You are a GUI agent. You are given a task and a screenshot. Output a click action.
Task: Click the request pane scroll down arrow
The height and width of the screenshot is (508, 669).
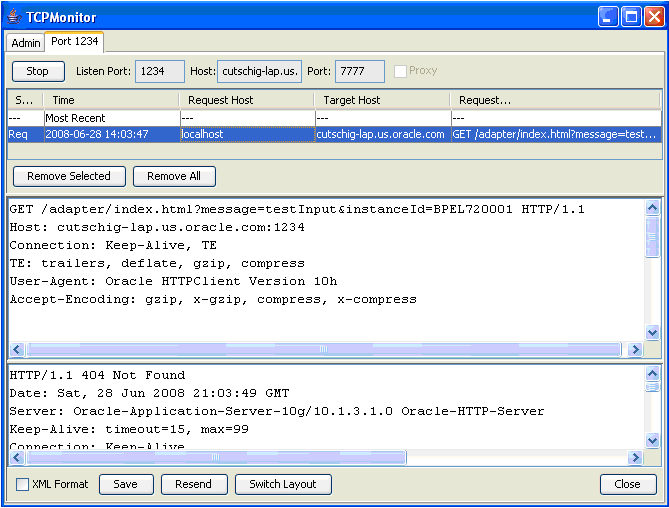(652, 332)
